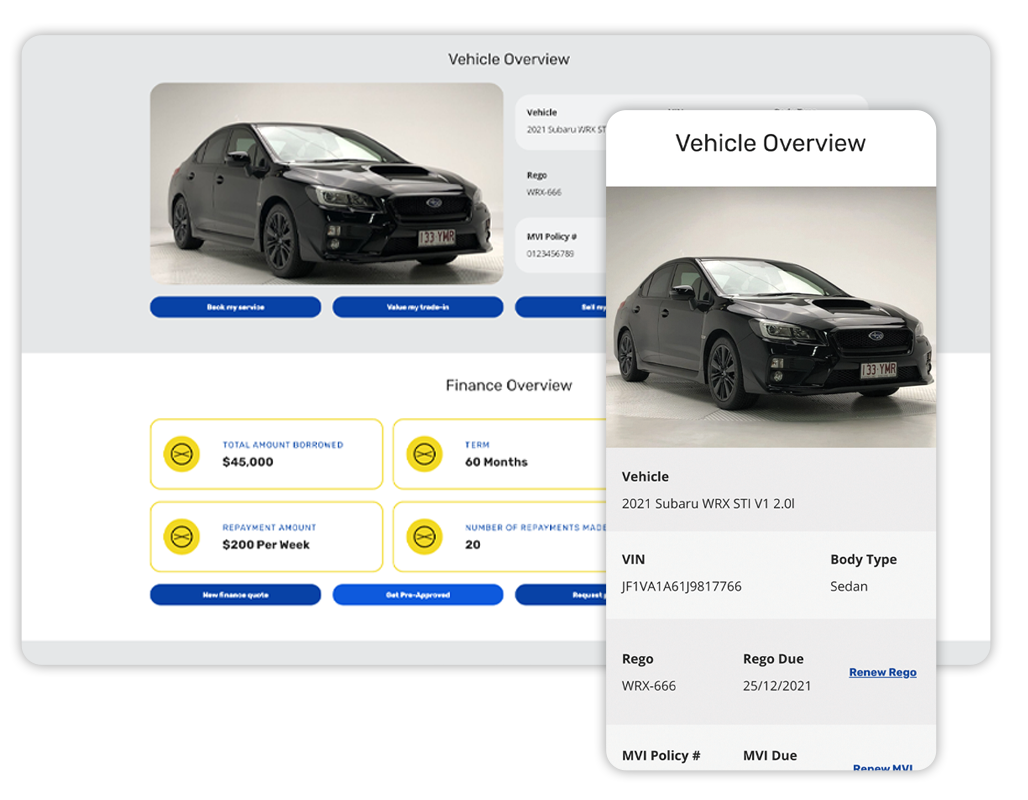Image resolution: width=1028 pixels, height=800 pixels.
Task: Click the MVI Due label in mobile panel
Action: [770, 755]
